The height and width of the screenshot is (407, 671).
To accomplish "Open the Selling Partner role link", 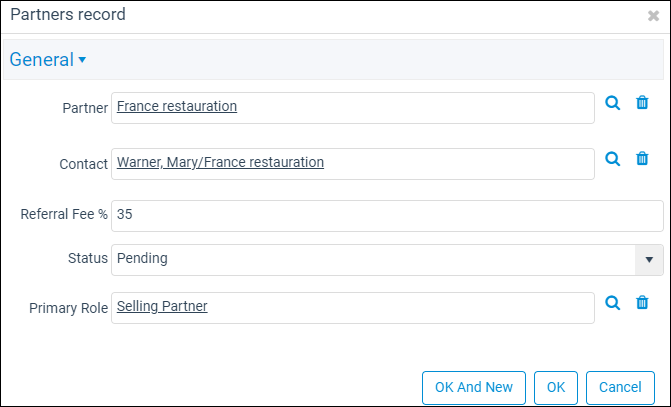I will [x=162, y=306].
